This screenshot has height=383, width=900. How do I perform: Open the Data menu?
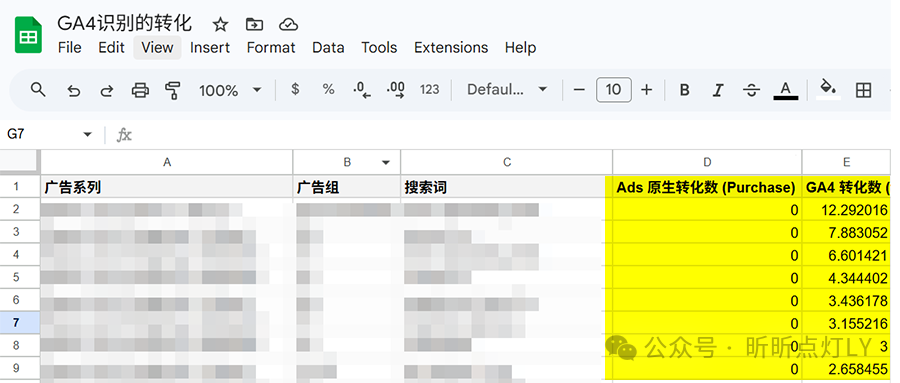tap(328, 47)
